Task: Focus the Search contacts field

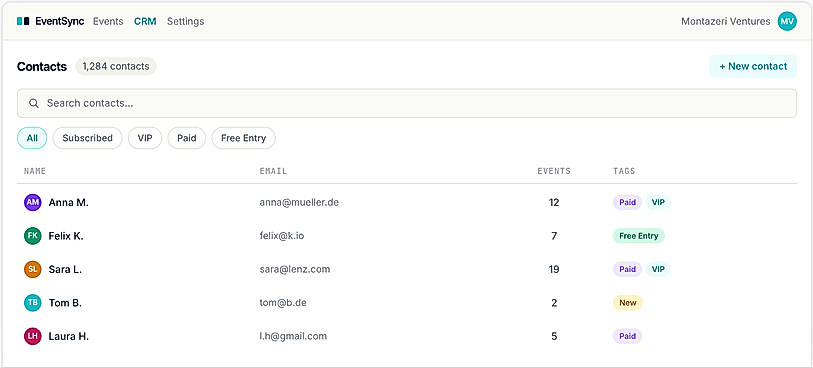Action: coord(406,103)
